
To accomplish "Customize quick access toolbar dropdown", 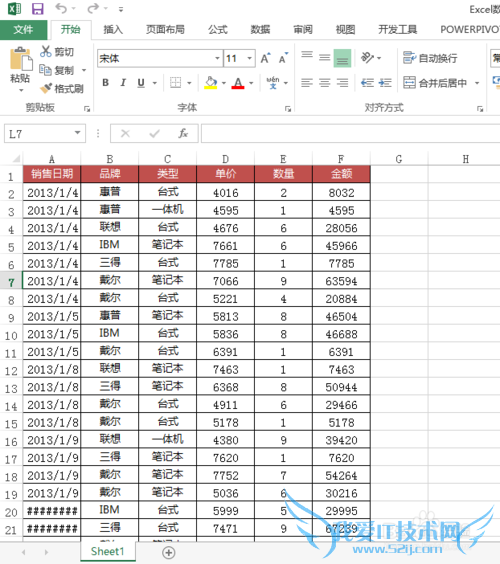I will pyautogui.click(x=121, y=9).
